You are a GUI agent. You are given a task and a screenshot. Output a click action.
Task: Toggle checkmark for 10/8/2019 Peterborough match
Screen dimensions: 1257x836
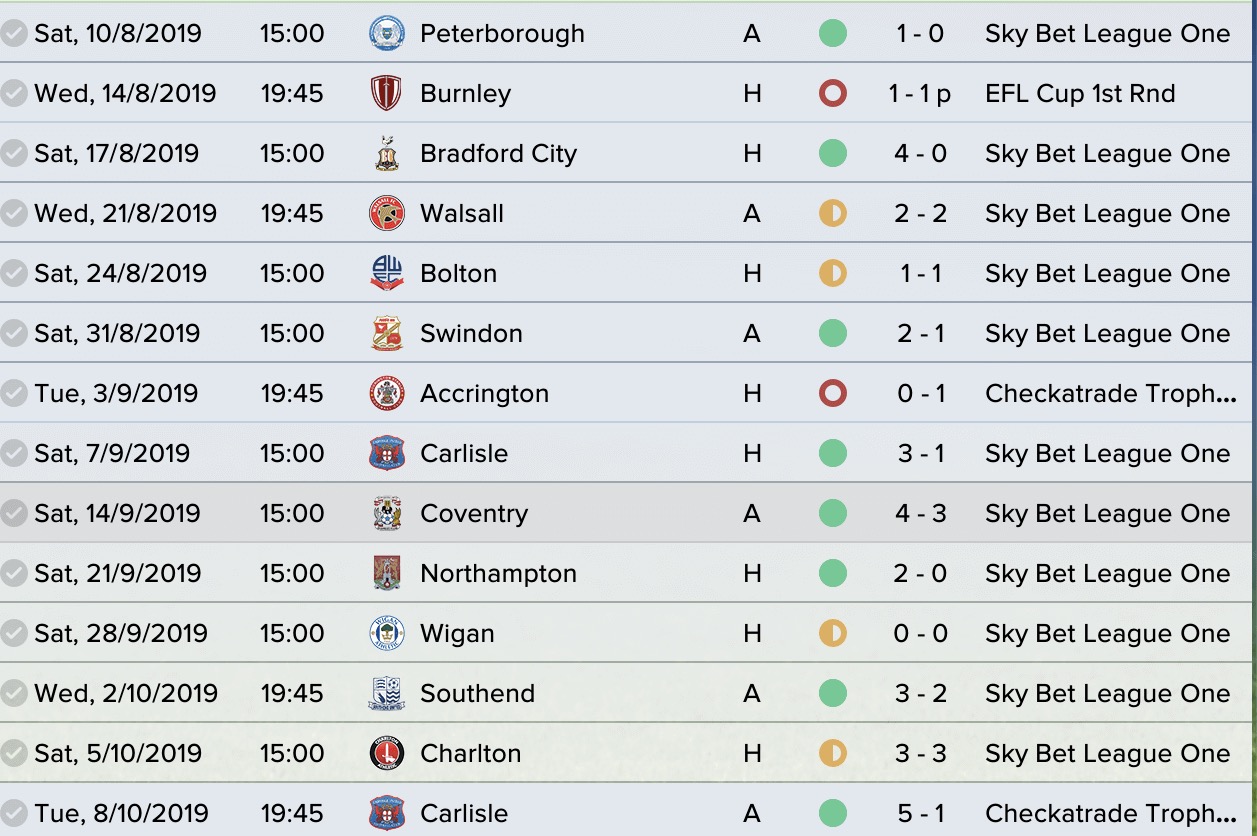click(x=14, y=33)
